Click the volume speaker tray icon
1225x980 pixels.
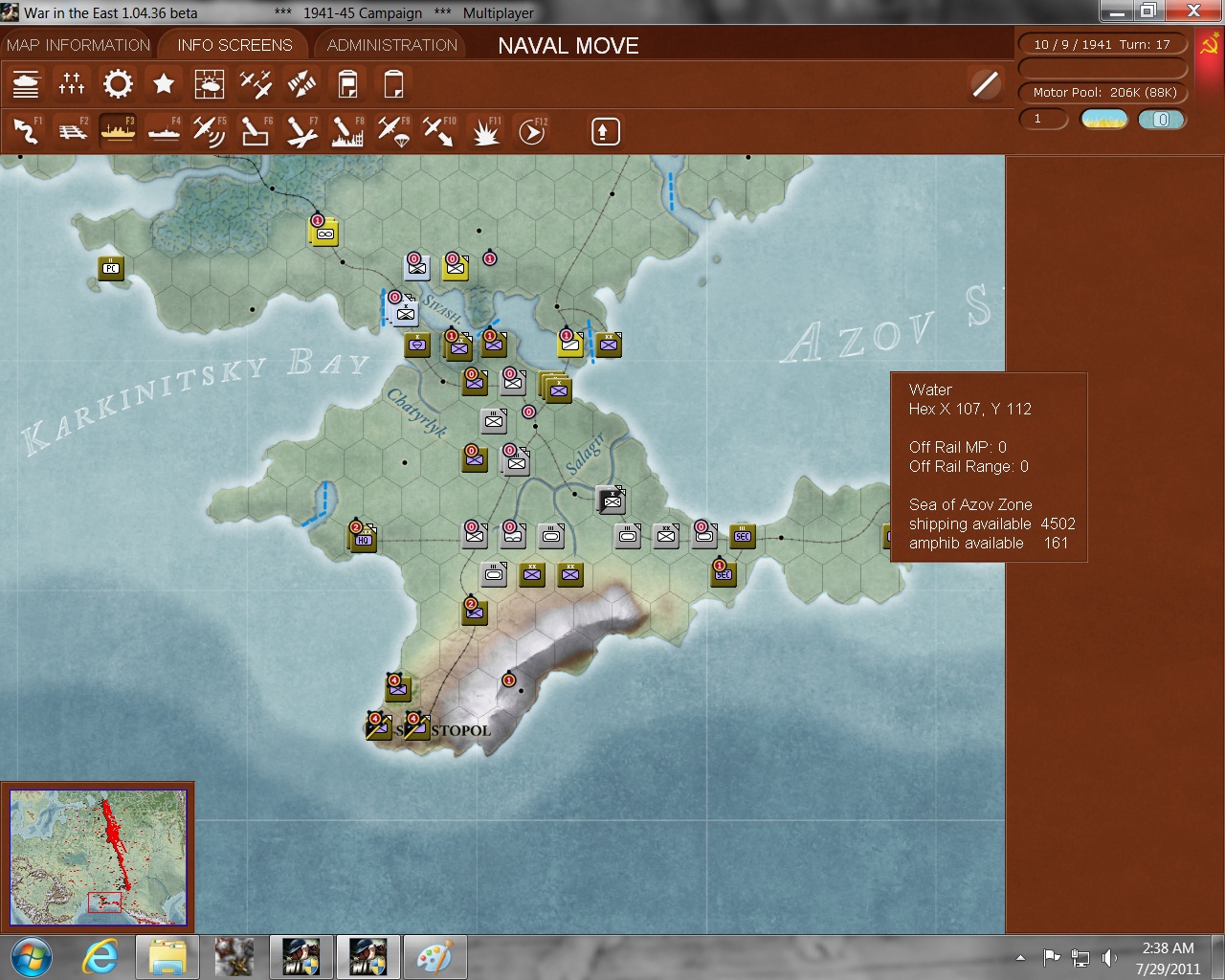[x=1109, y=957]
